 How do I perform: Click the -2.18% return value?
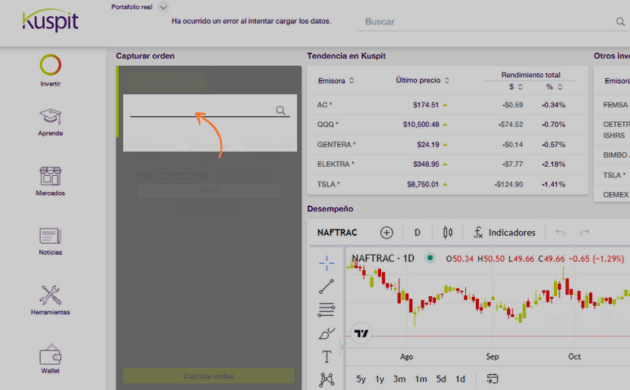[x=553, y=164]
